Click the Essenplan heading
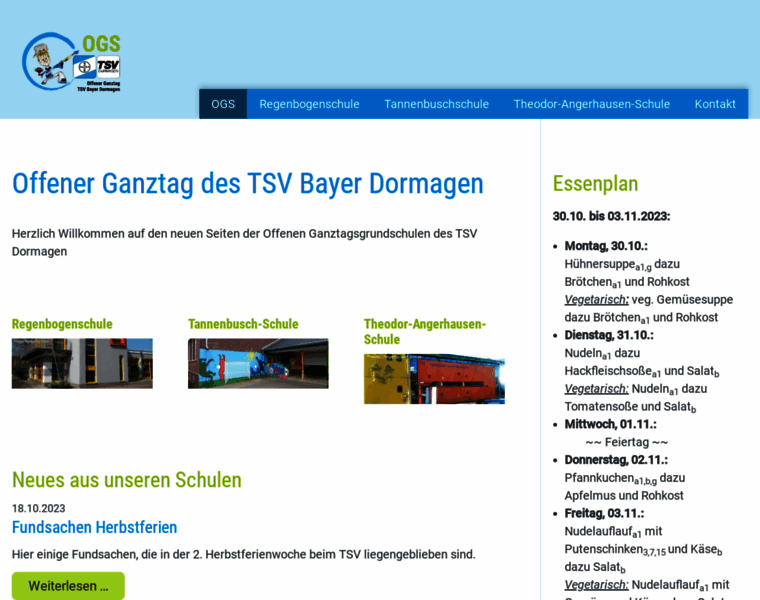The height and width of the screenshot is (600, 760). click(x=595, y=184)
